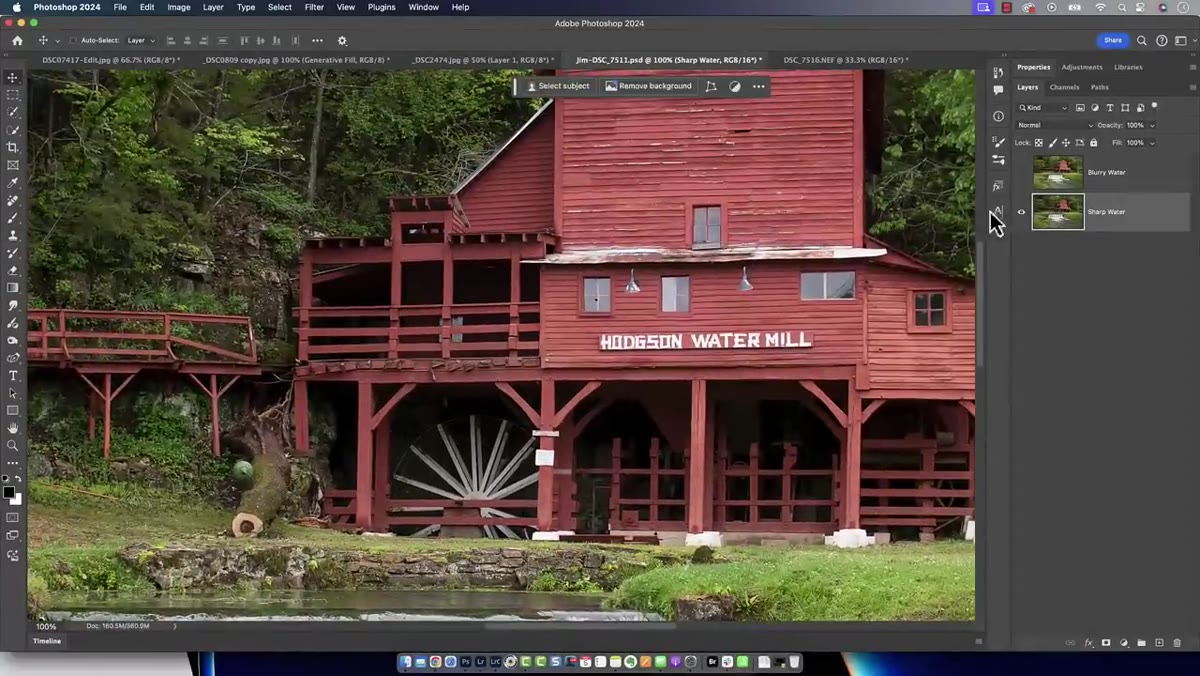Open the Auto-Select Layer dropdown
1200x676 pixels.
click(x=139, y=41)
